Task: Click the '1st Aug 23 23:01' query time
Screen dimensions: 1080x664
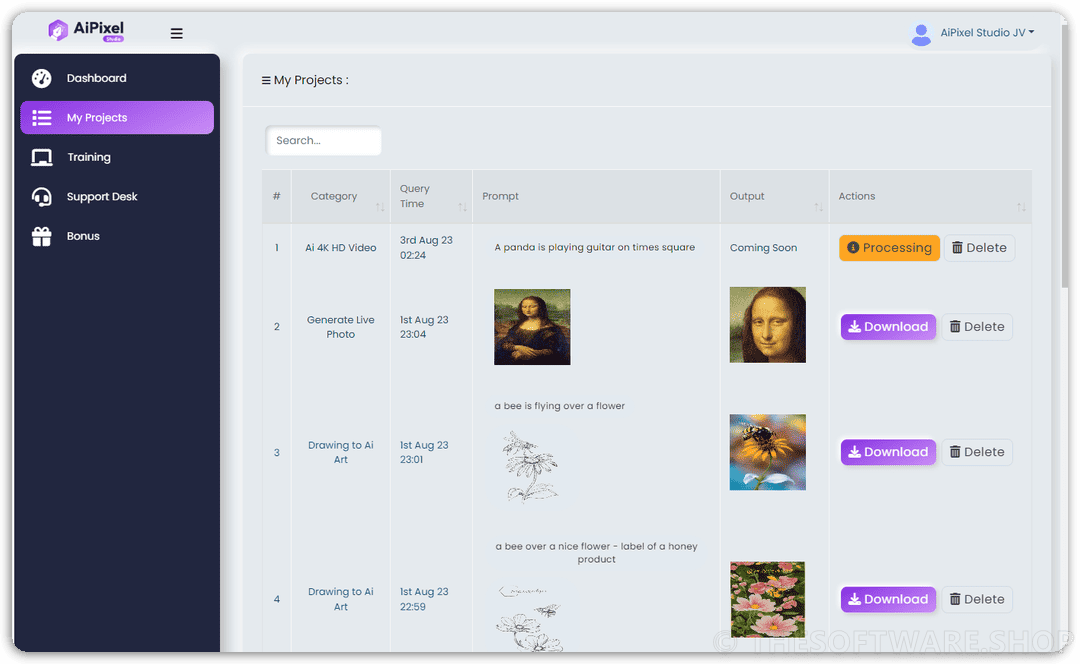Action: point(424,453)
